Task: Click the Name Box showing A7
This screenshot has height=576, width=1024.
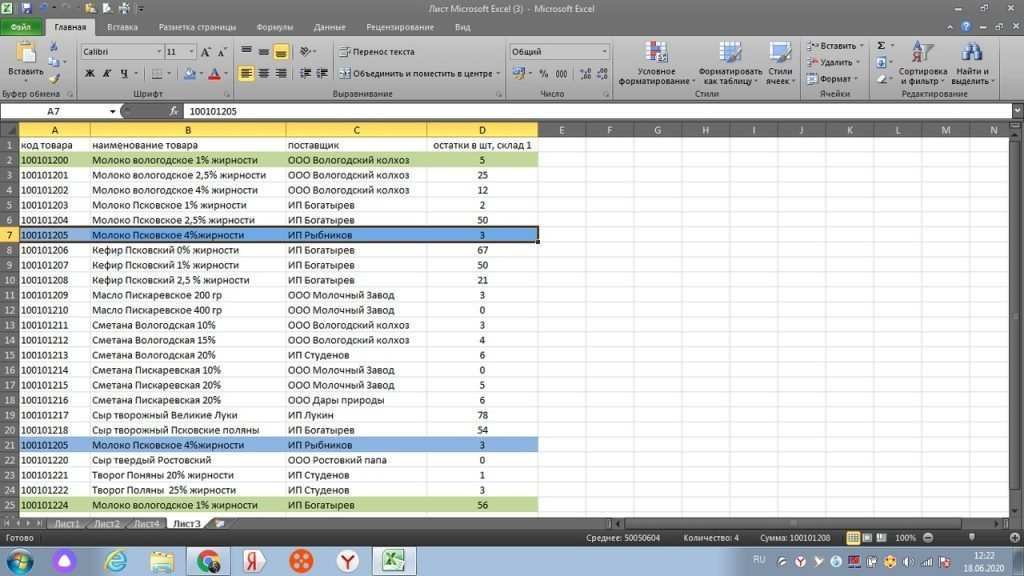Action: 54,112
